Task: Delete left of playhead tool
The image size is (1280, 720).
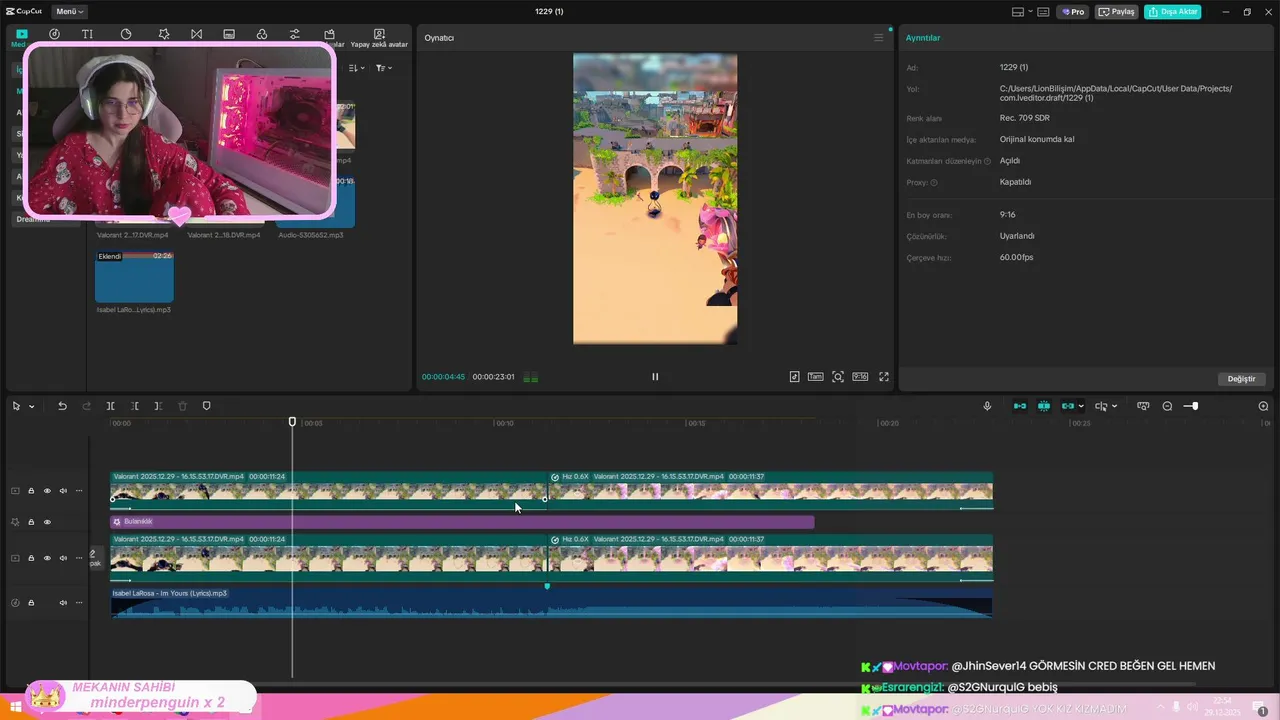Action: (x=135, y=406)
